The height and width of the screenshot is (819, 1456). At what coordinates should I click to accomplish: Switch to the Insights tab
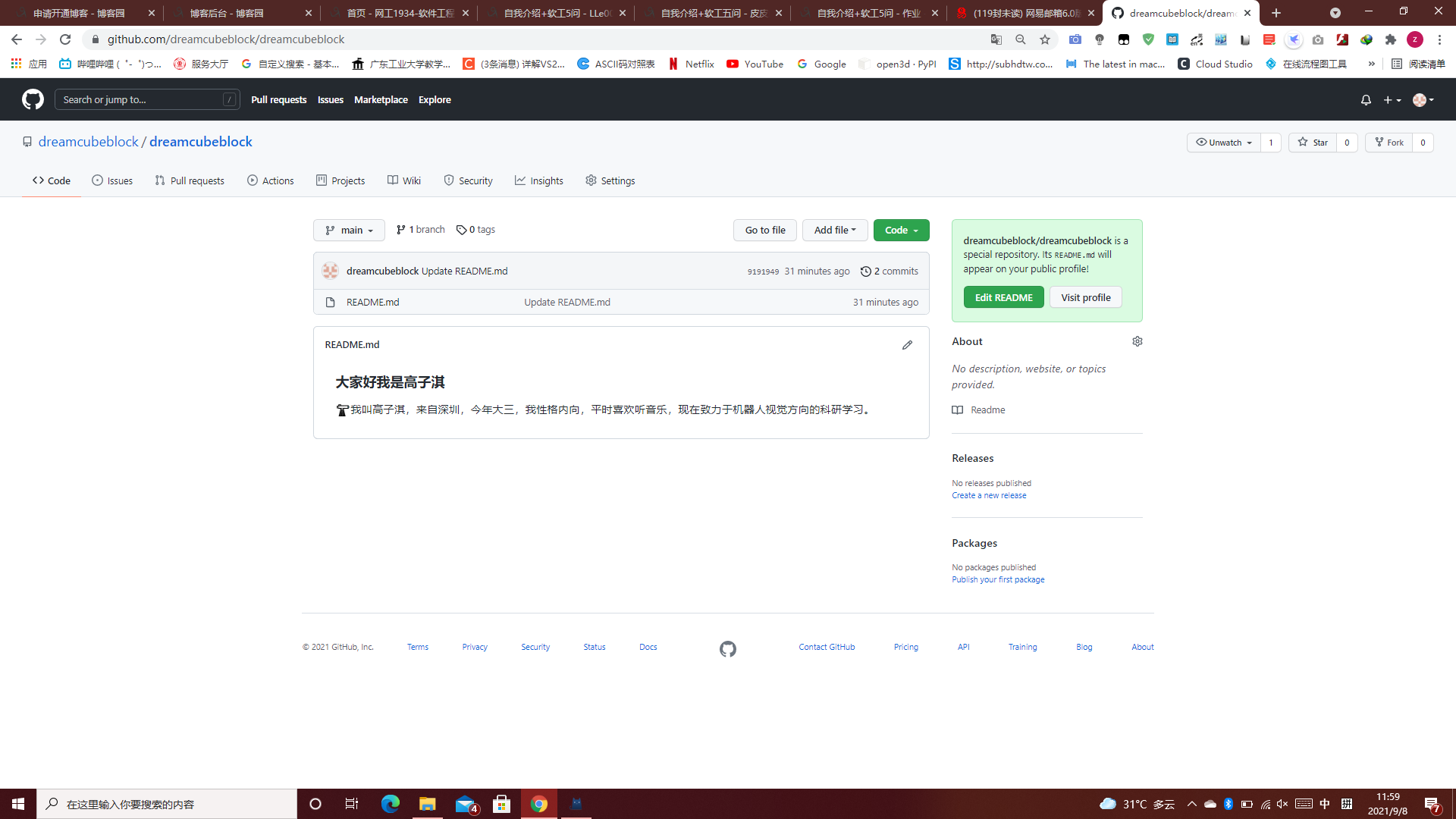tap(538, 180)
